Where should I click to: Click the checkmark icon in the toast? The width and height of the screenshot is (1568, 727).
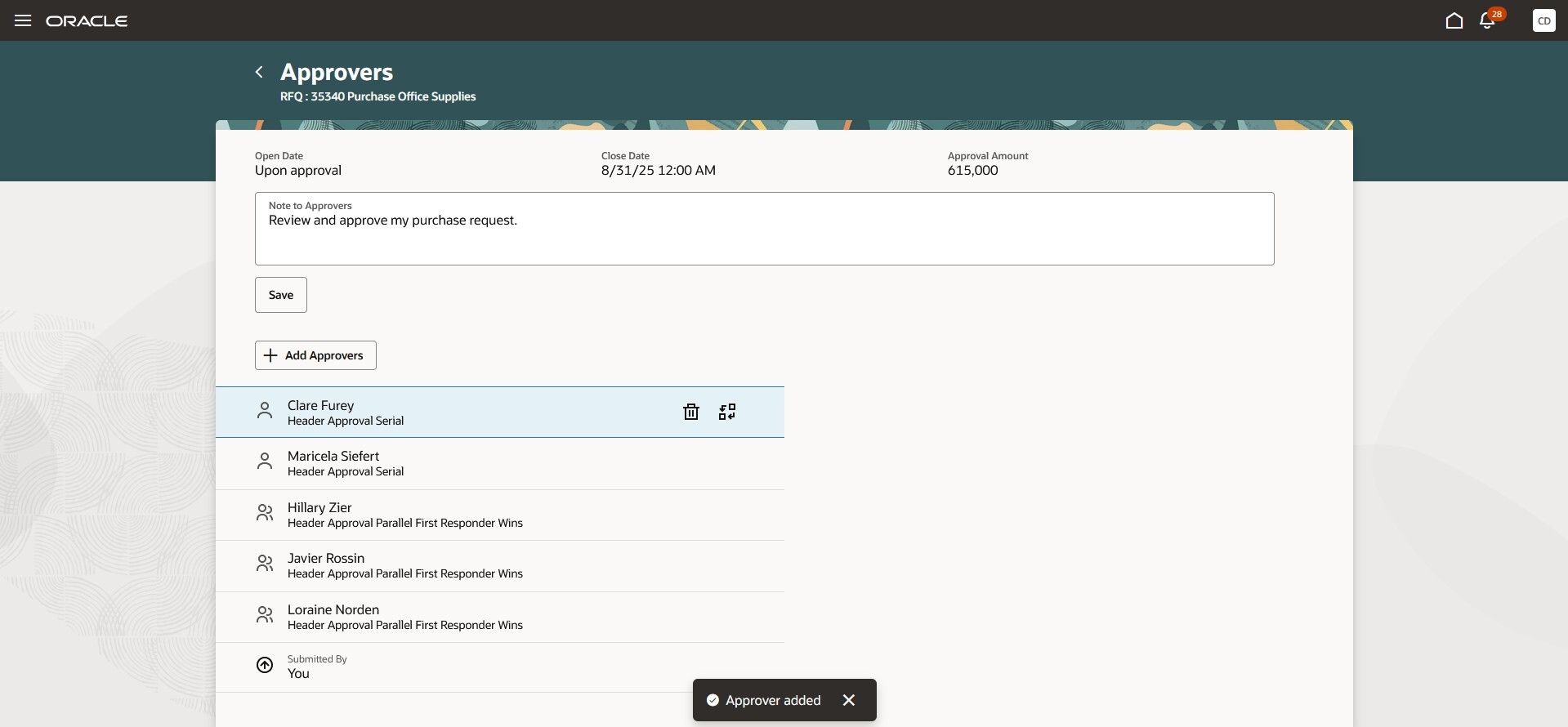(x=713, y=700)
